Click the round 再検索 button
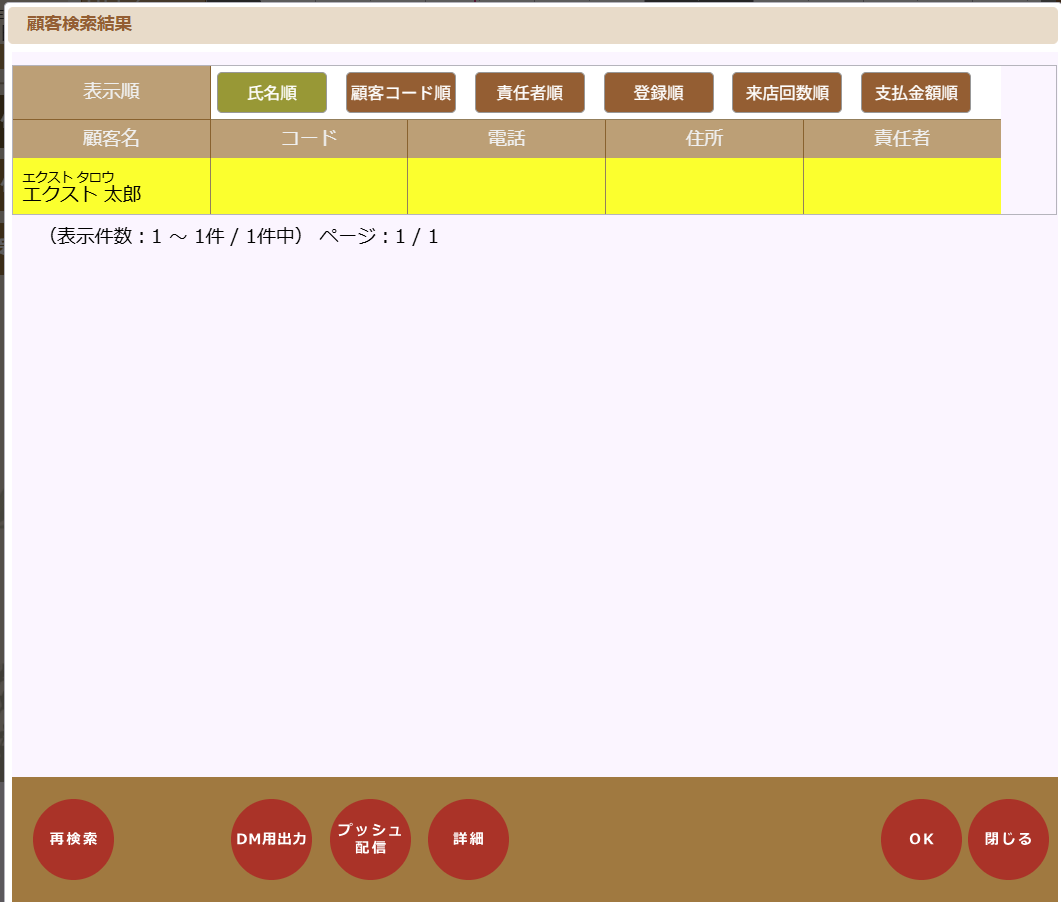1061x902 pixels. pos(73,839)
